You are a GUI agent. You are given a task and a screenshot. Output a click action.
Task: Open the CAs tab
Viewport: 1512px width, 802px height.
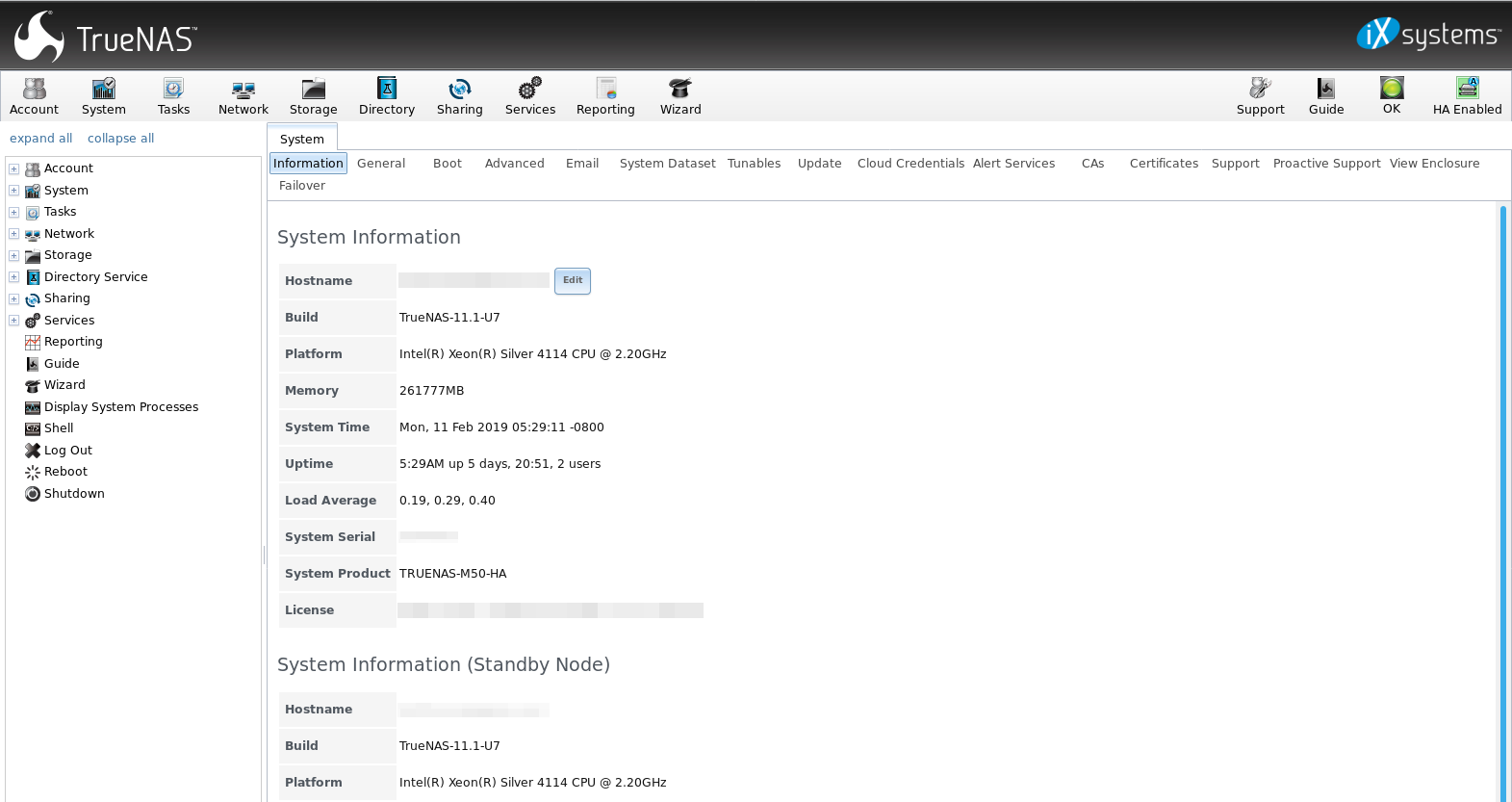1092,164
